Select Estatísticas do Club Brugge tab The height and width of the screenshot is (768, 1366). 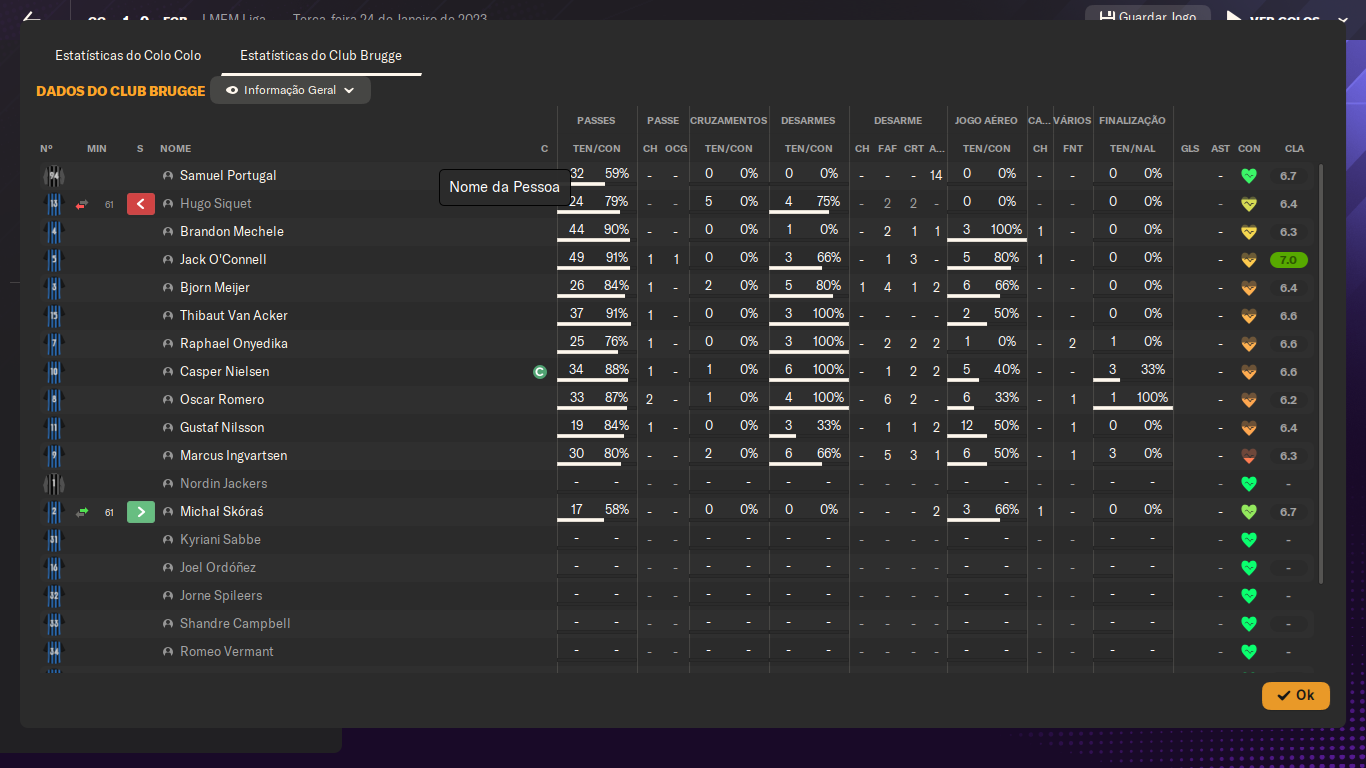pos(321,55)
